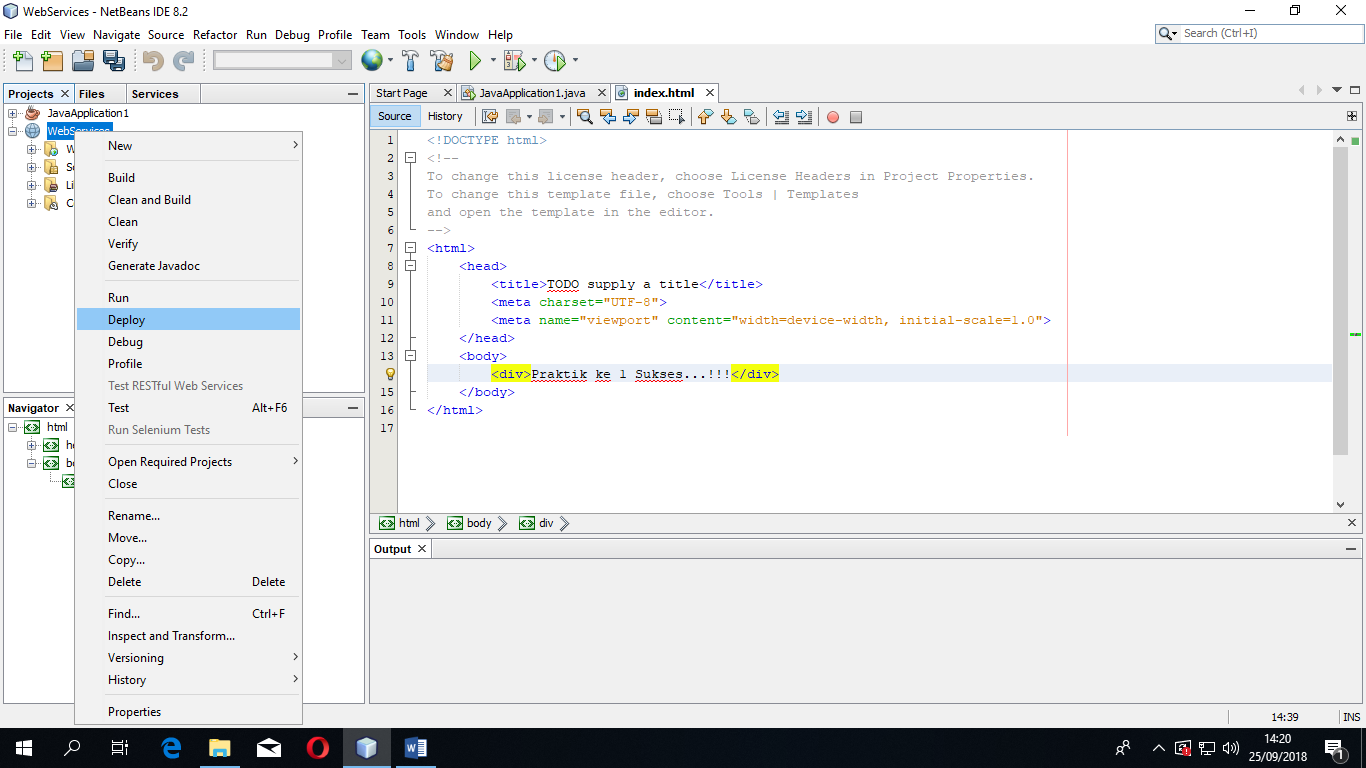
Task: Click the Search (Ctrl+I) input field
Action: coord(1266,33)
